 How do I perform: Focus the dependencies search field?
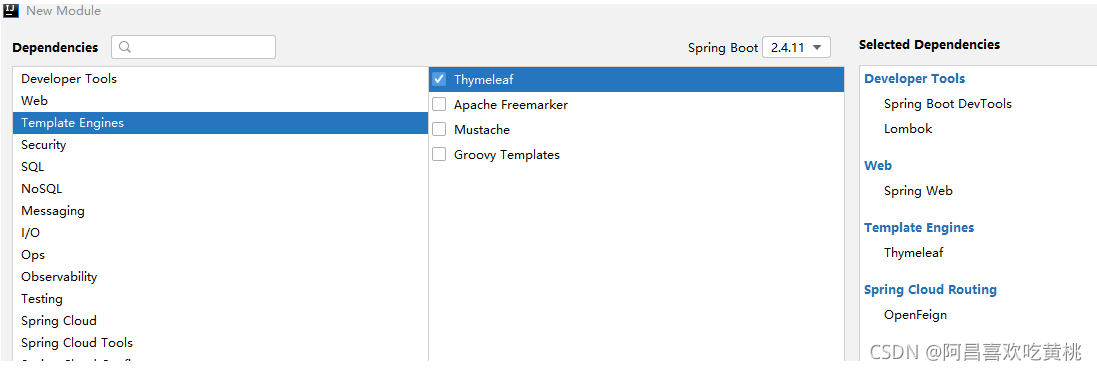pyautogui.click(x=193, y=48)
